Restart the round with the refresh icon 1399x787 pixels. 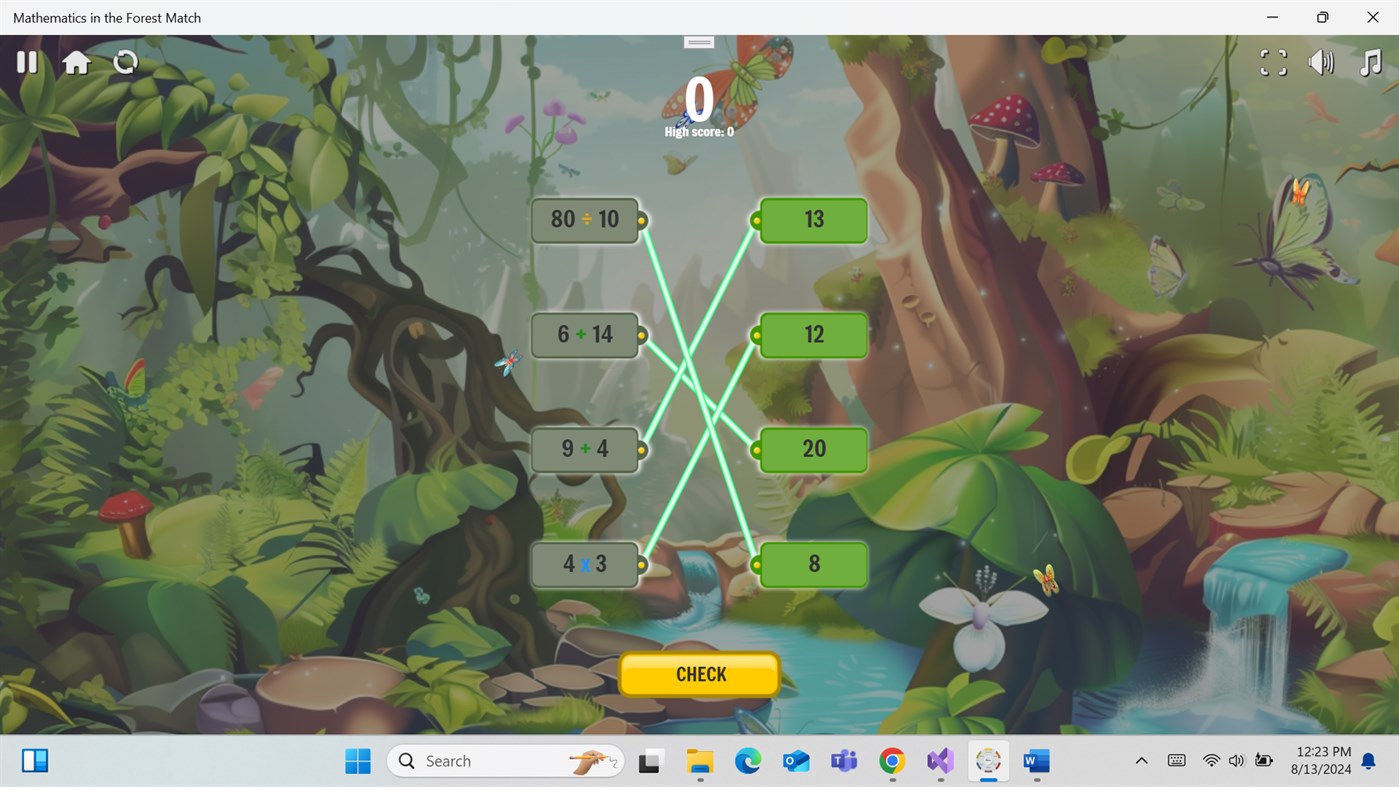click(x=125, y=62)
